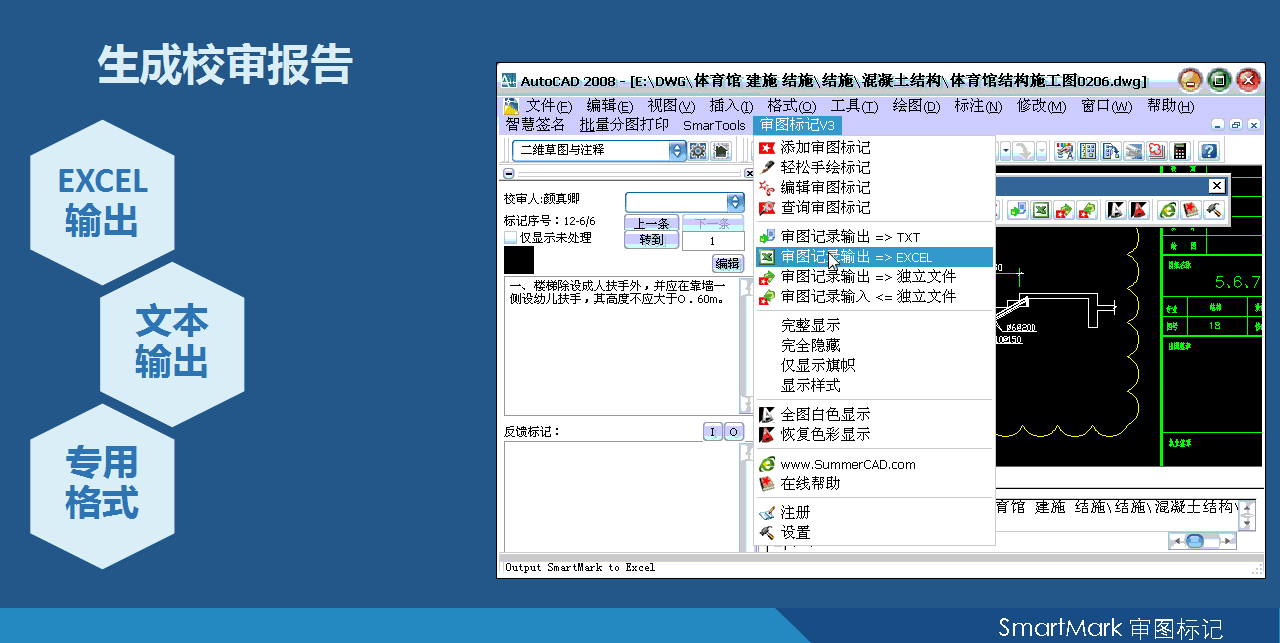Select 审图记录输入 <= 独立文件

874,296
